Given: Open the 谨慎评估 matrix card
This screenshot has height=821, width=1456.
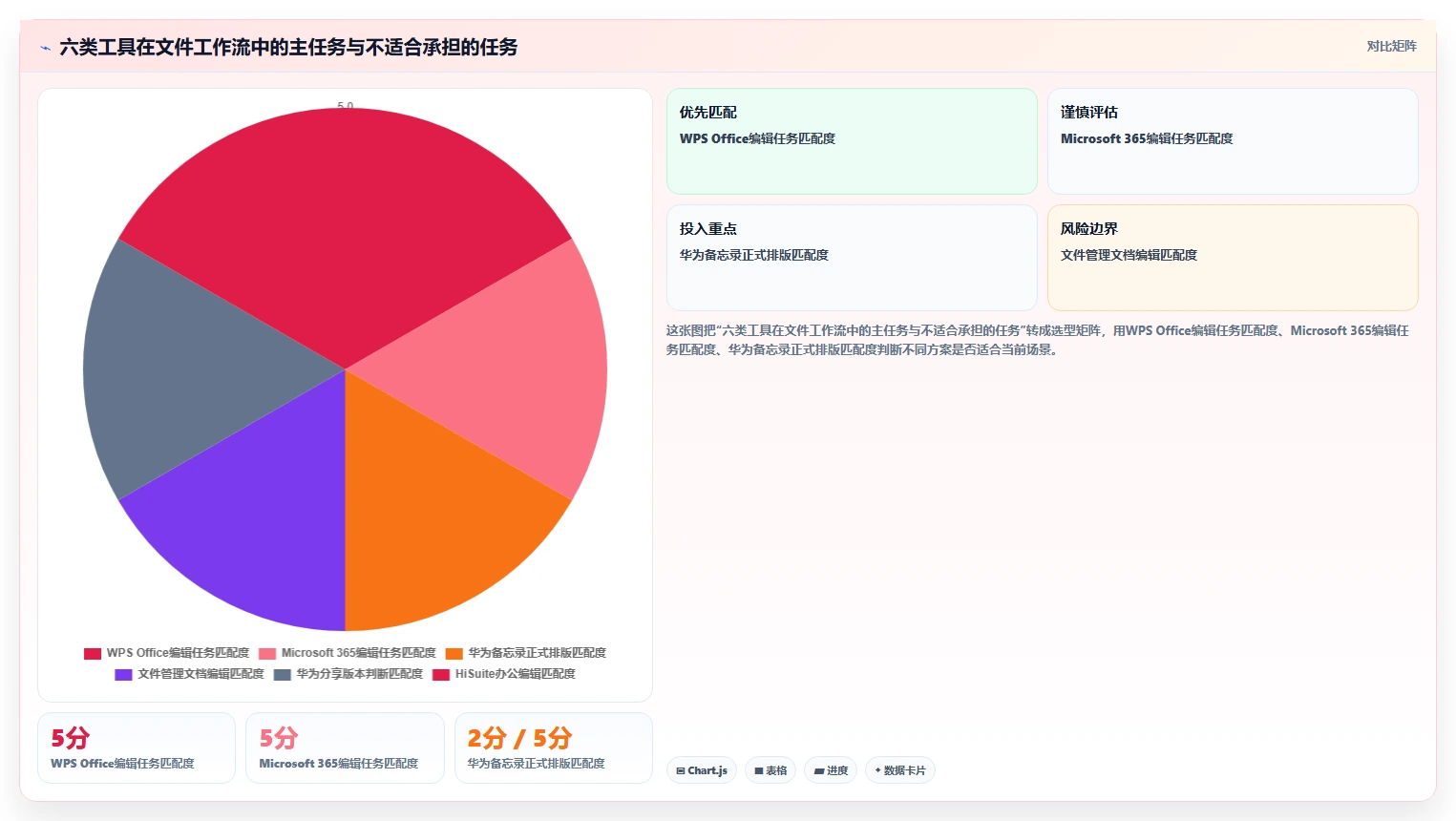Looking at the screenshot, I should click(x=1233, y=141).
